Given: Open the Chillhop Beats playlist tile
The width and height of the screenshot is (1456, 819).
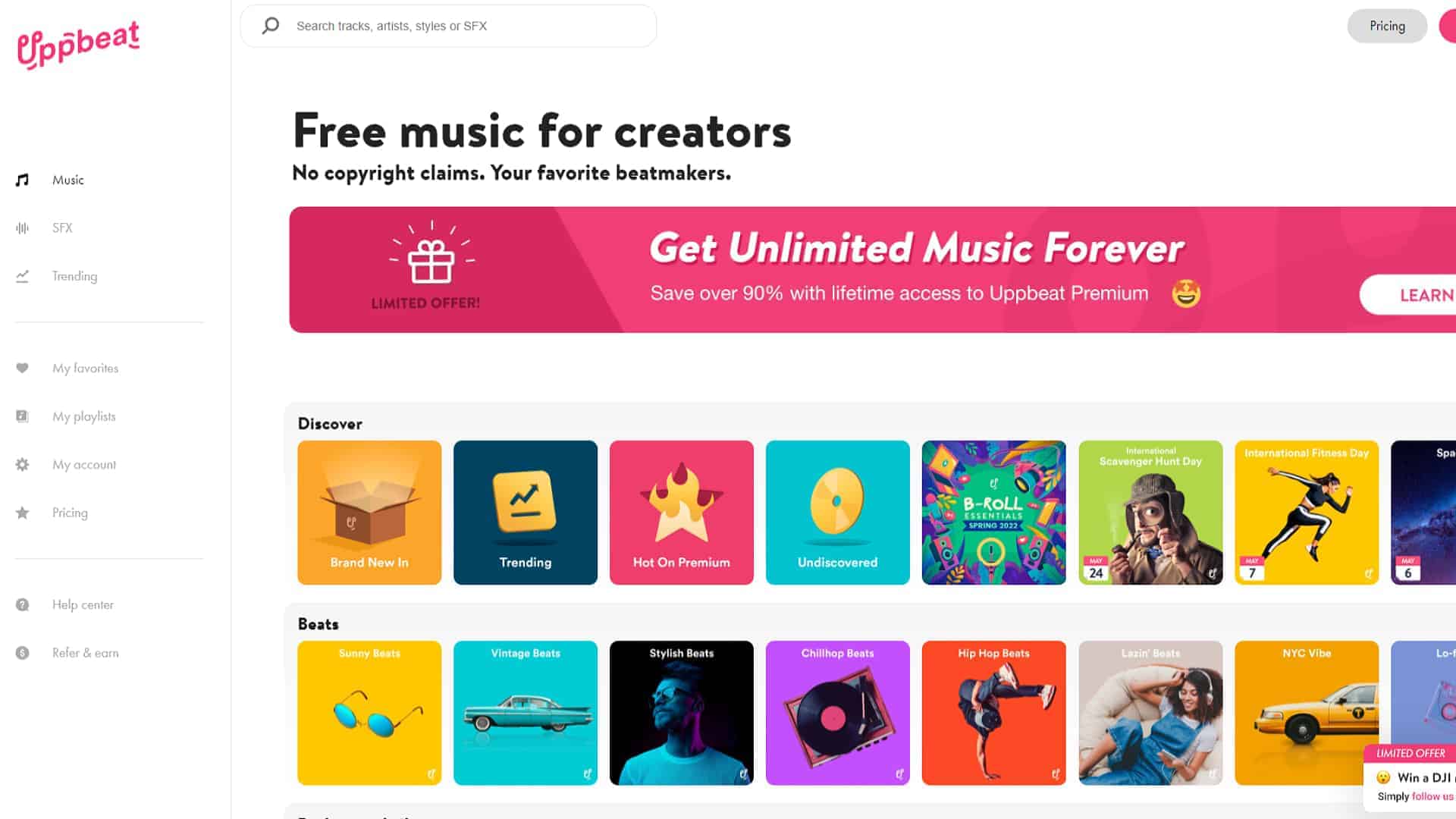Looking at the screenshot, I should click(838, 713).
